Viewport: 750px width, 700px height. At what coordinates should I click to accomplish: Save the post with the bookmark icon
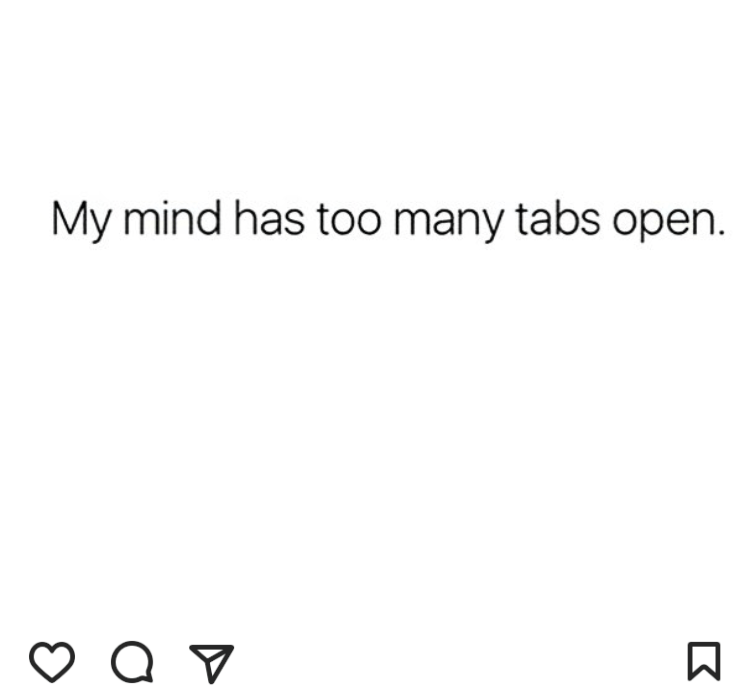[704, 661]
